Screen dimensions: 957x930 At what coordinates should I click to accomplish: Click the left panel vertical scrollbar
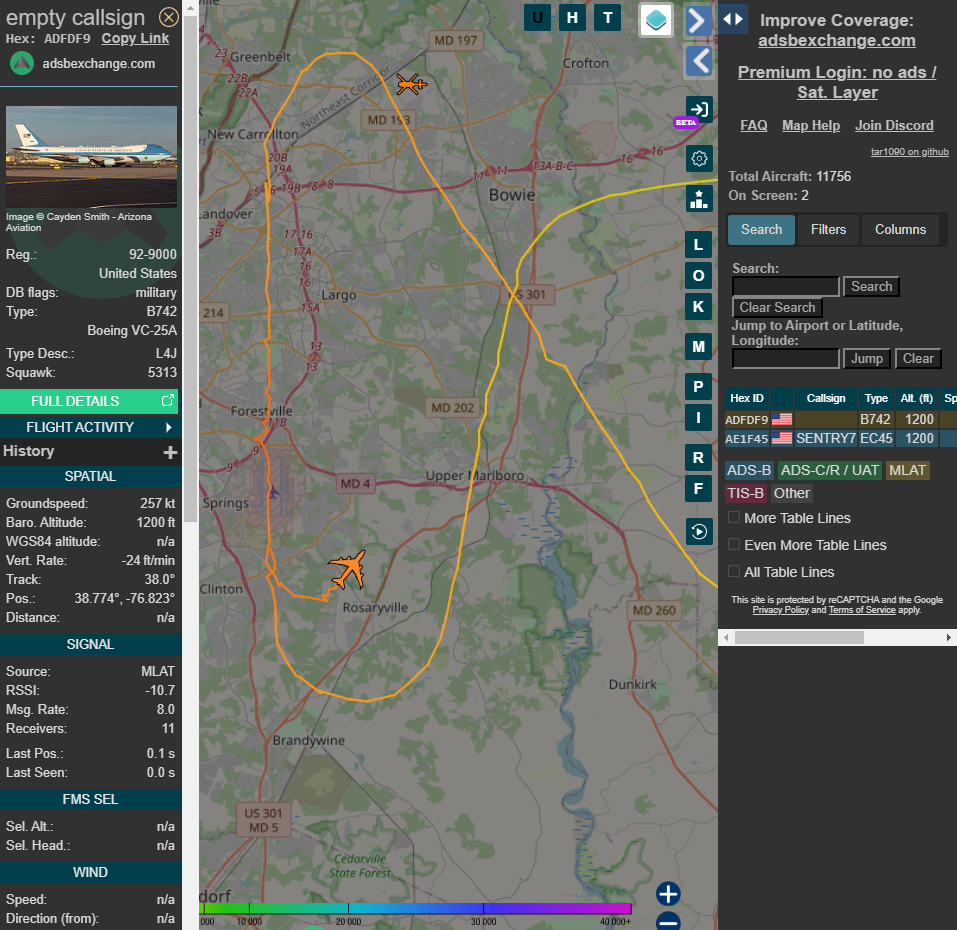click(x=190, y=269)
